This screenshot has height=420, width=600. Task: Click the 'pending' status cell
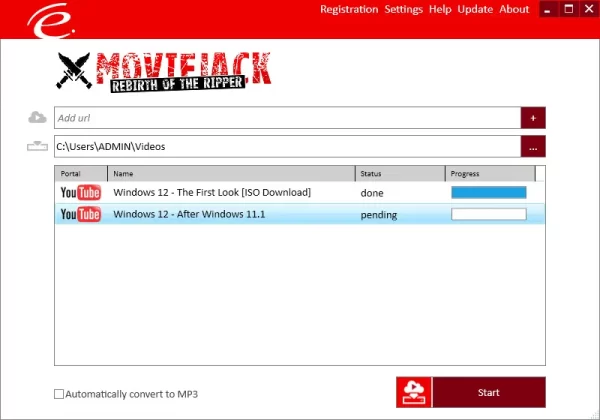tap(379, 215)
